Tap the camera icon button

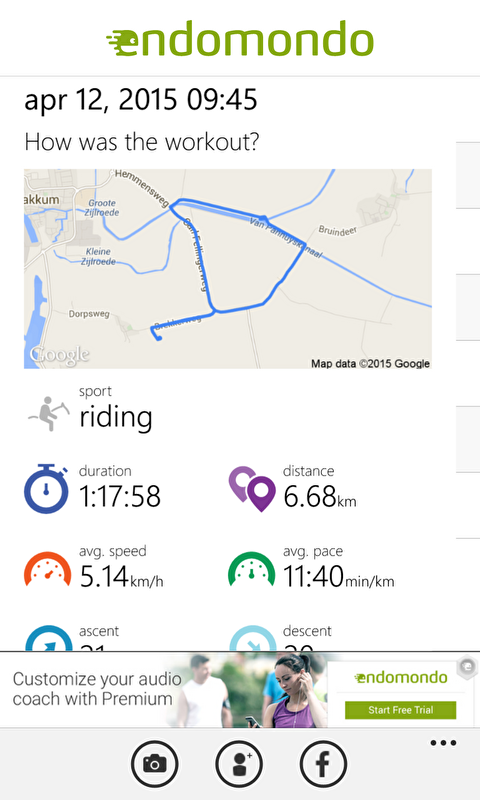[x=155, y=764]
